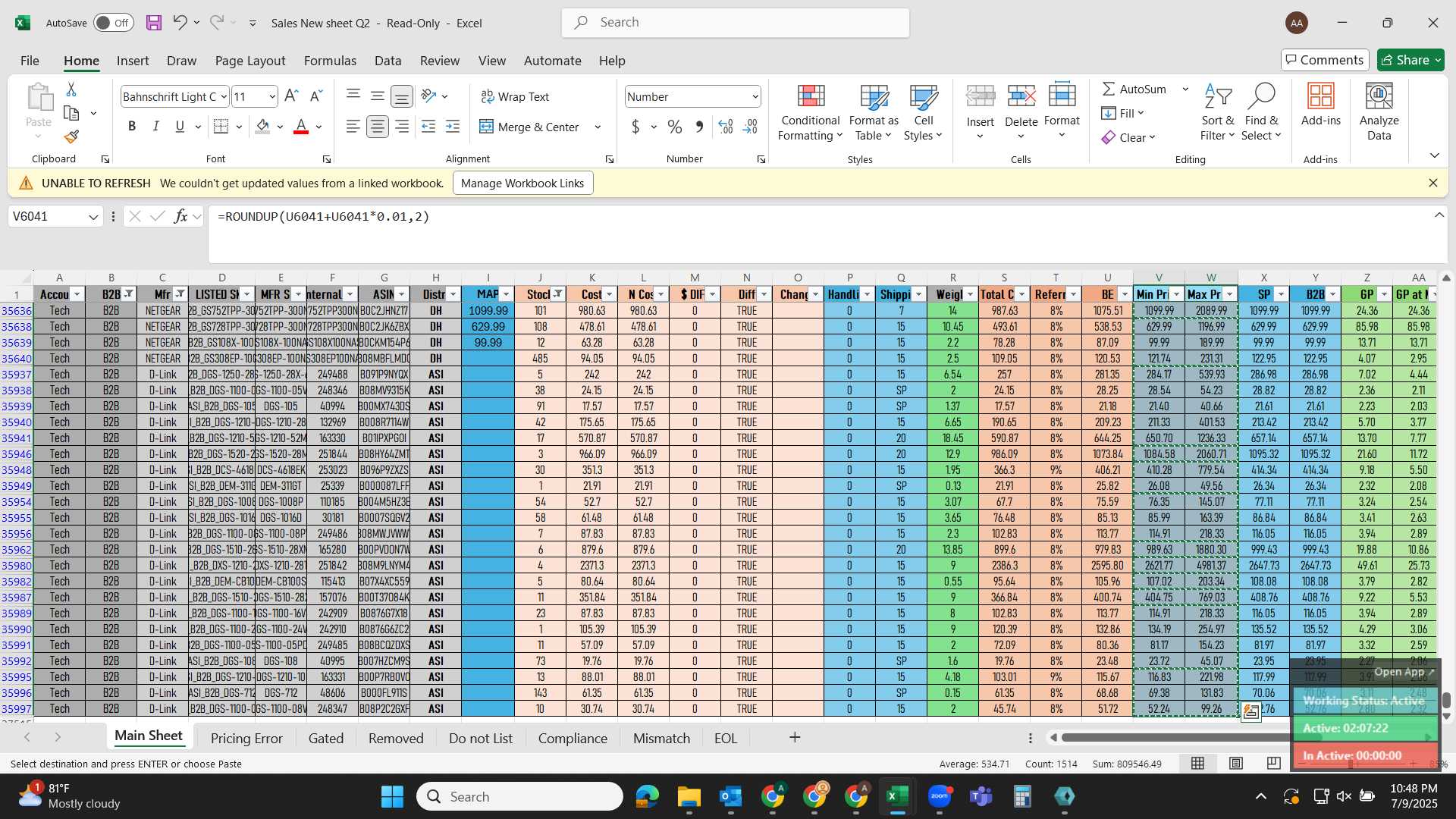Image resolution: width=1456 pixels, height=819 pixels.
Task: Click Insert Function fx icon
Action: (180, 217)
